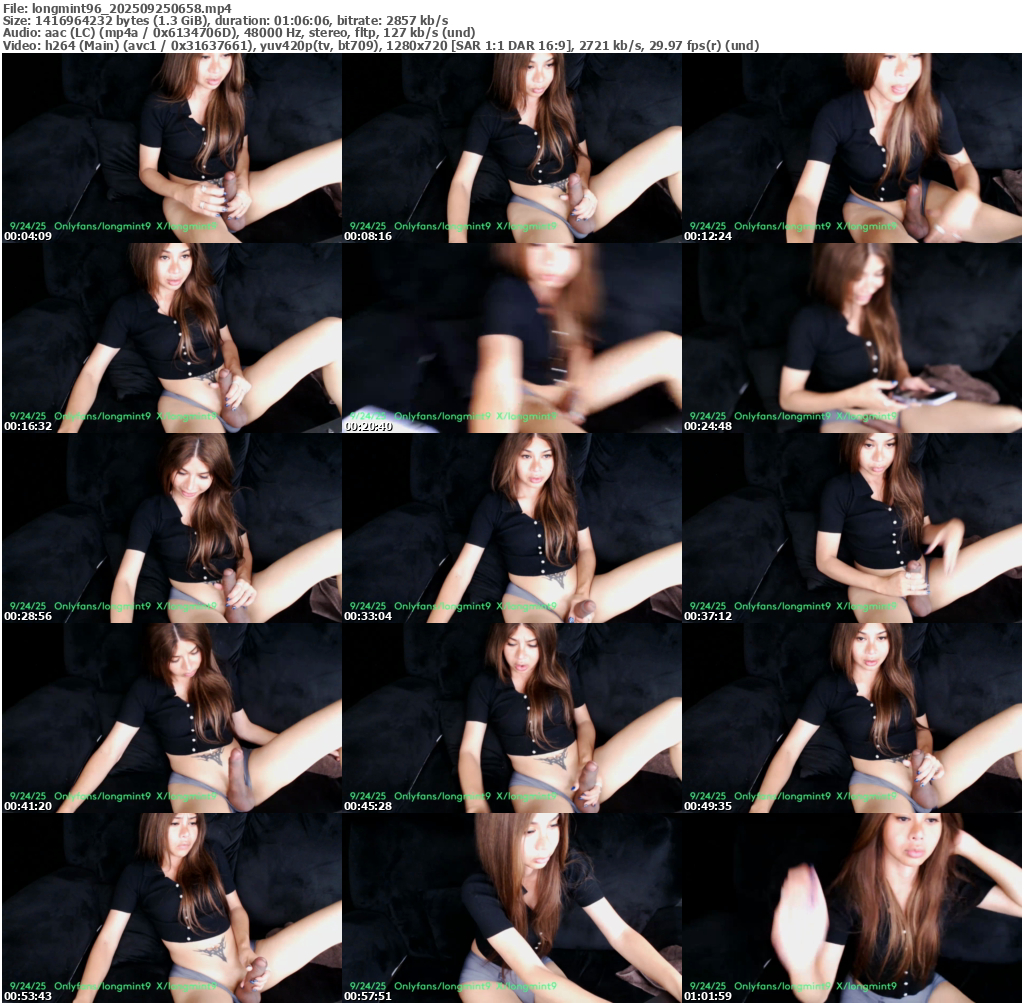
Task: Open the 00:53:43 frame
Action: (172, 908)
